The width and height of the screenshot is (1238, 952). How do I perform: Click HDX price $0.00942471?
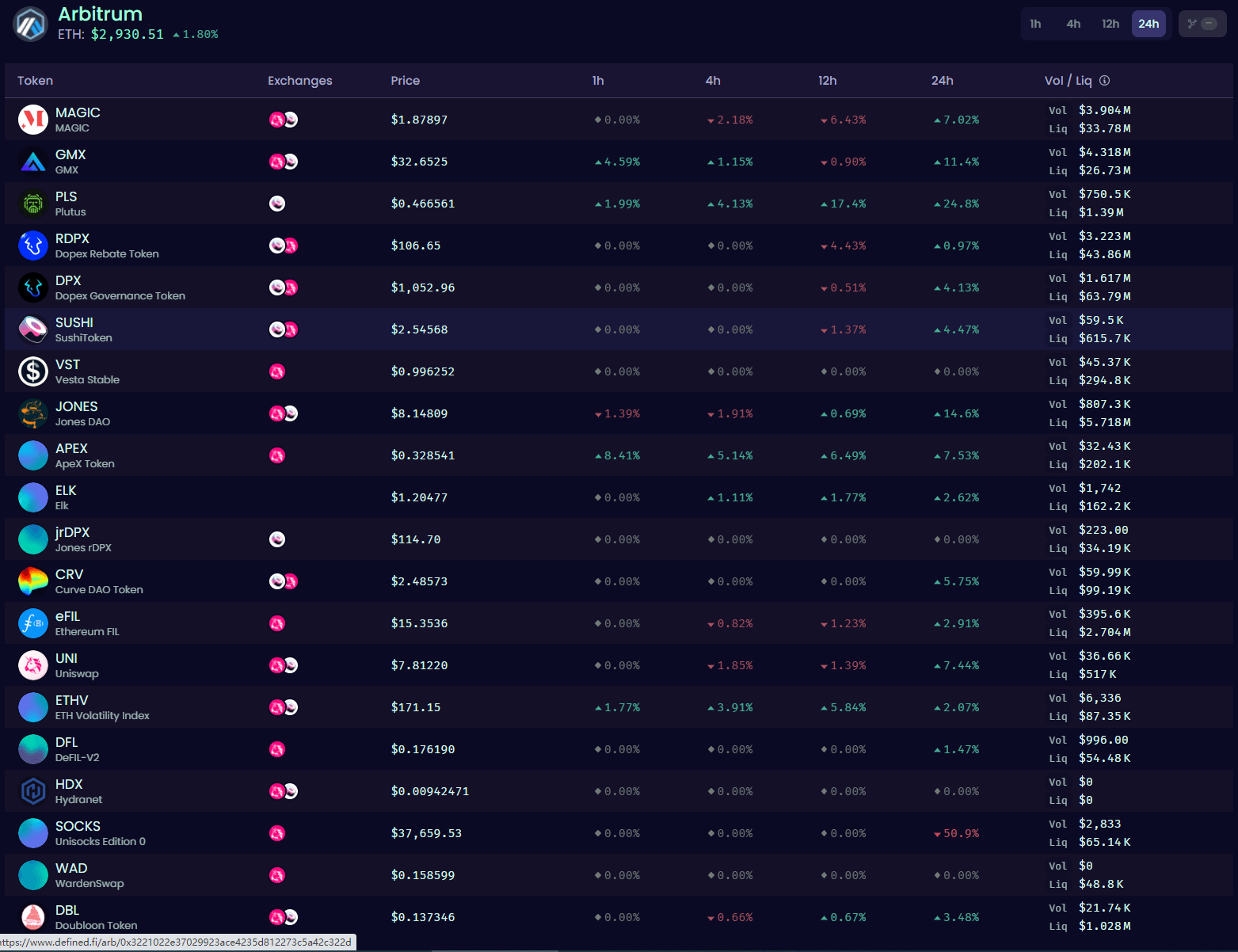point(429,791)
